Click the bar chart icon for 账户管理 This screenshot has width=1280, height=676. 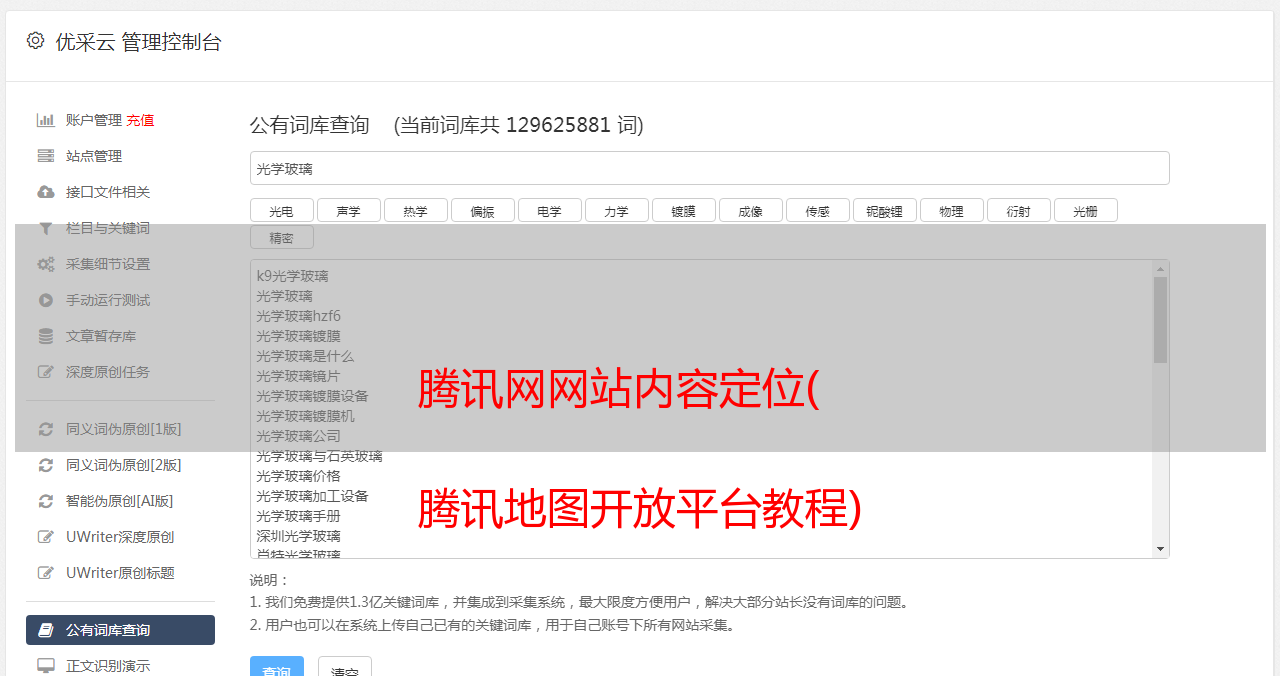pos(46,120)
